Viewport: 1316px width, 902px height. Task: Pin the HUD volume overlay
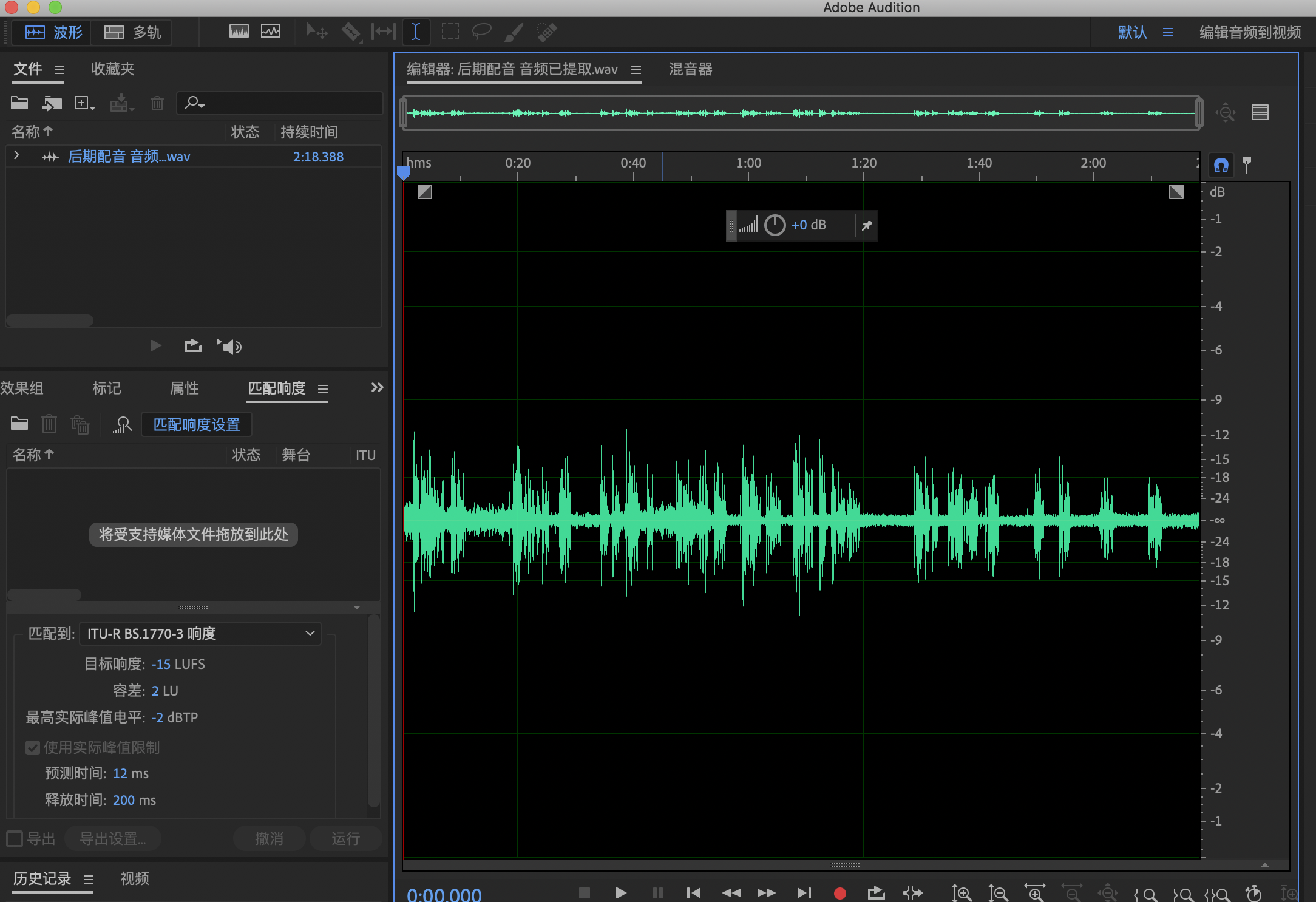[x=866, y=226]
